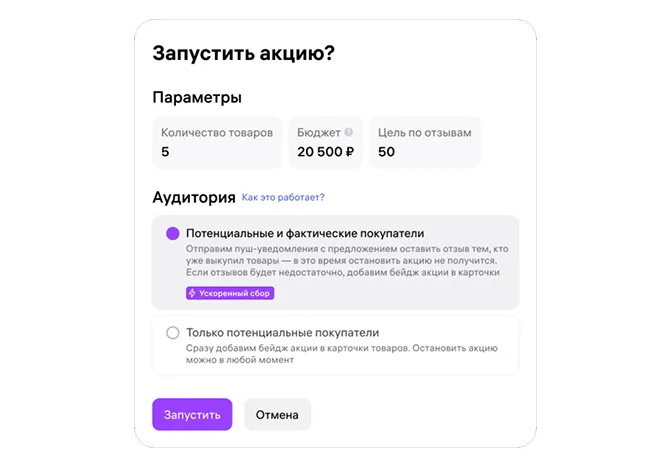Click the Потенциальные и фактические покупатели option label

(x=305, y=234)
